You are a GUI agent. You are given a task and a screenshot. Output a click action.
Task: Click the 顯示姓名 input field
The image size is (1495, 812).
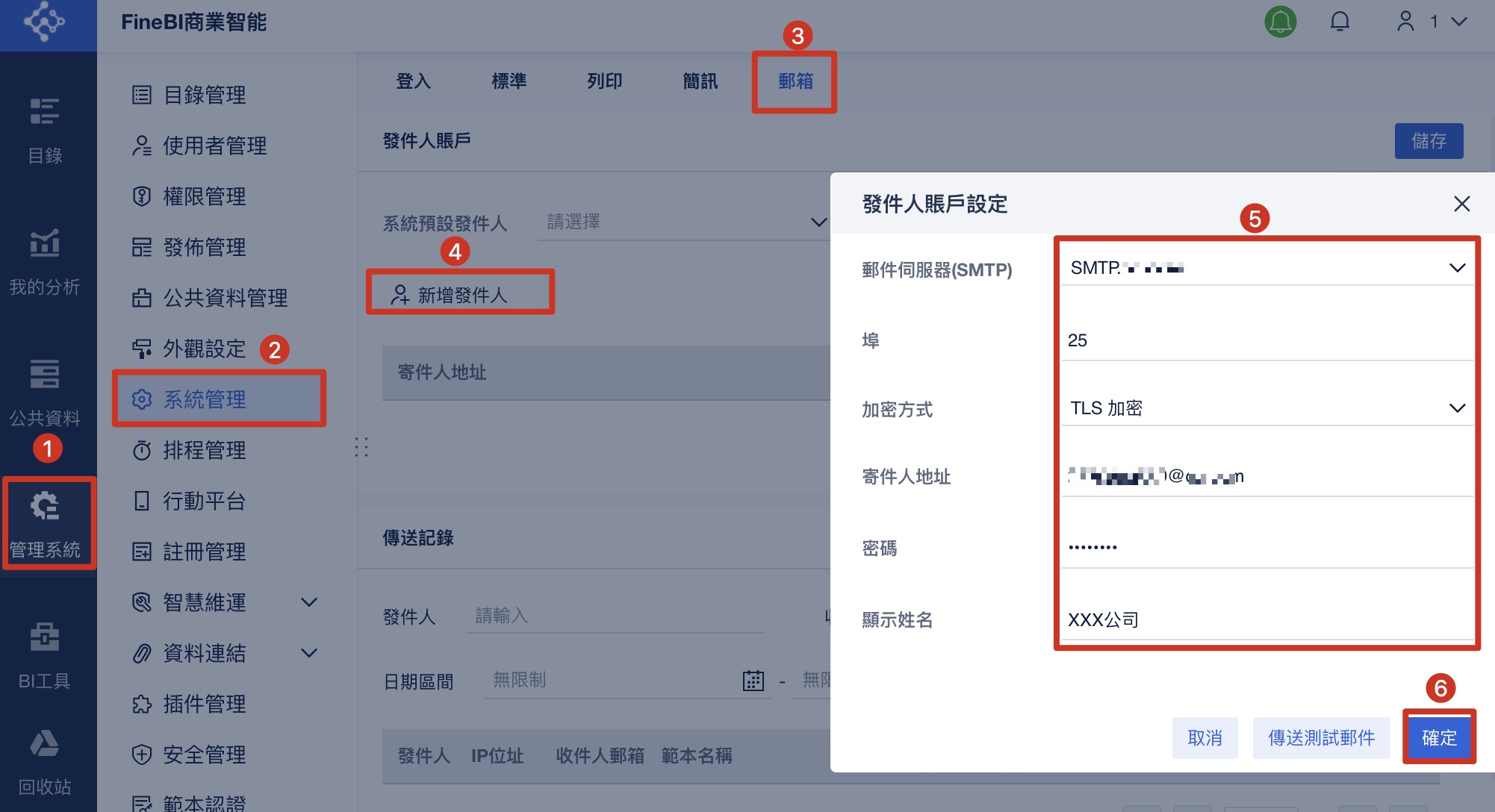[1266, 620]
